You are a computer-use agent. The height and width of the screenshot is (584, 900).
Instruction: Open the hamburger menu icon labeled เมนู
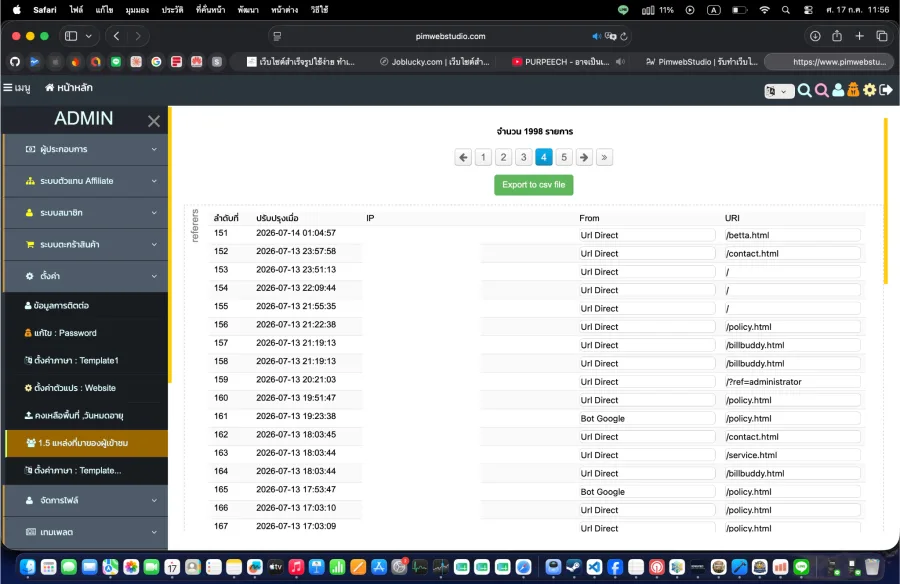(17, 88)
